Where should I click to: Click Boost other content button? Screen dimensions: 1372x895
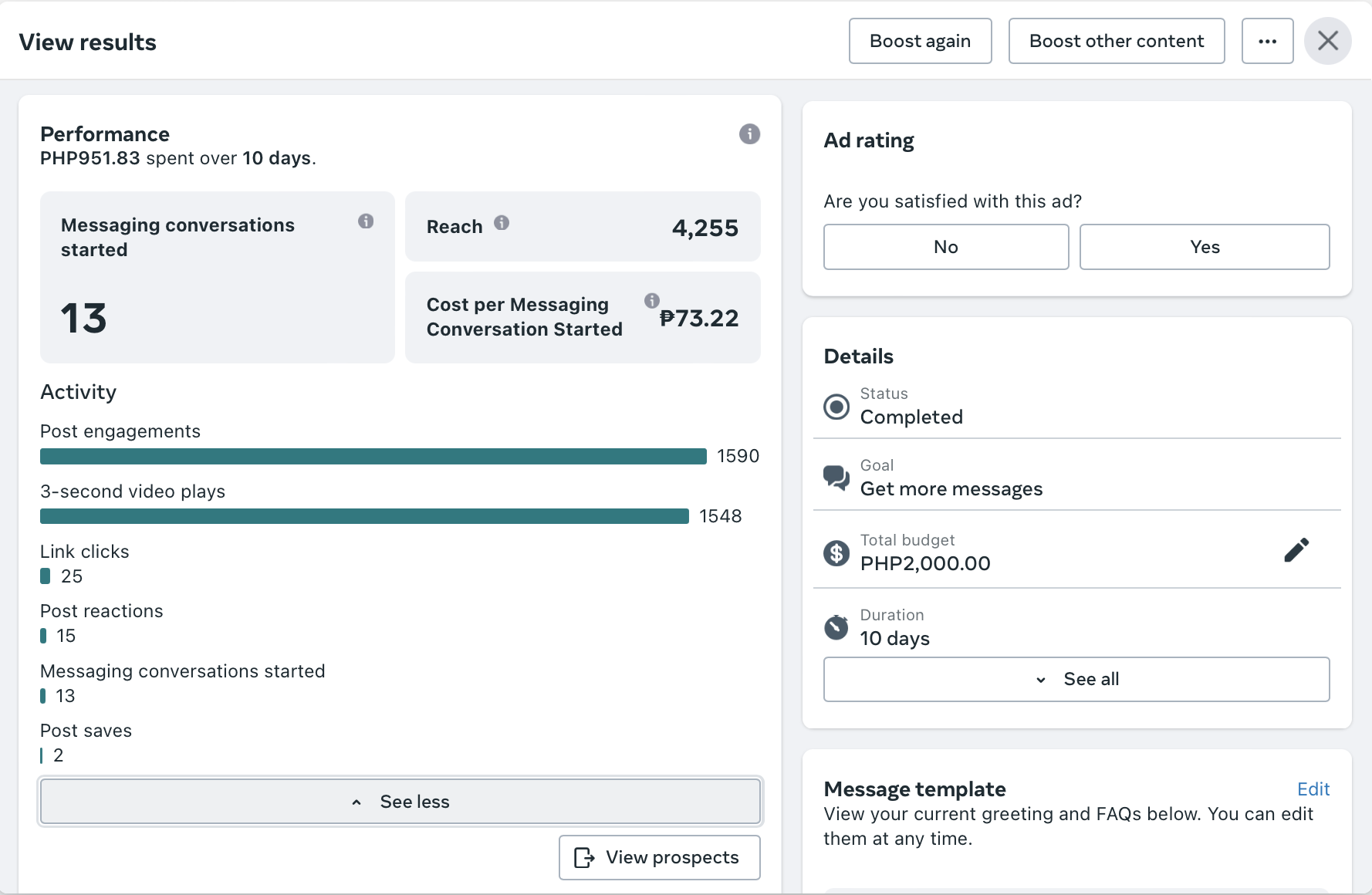[1117, 42]
